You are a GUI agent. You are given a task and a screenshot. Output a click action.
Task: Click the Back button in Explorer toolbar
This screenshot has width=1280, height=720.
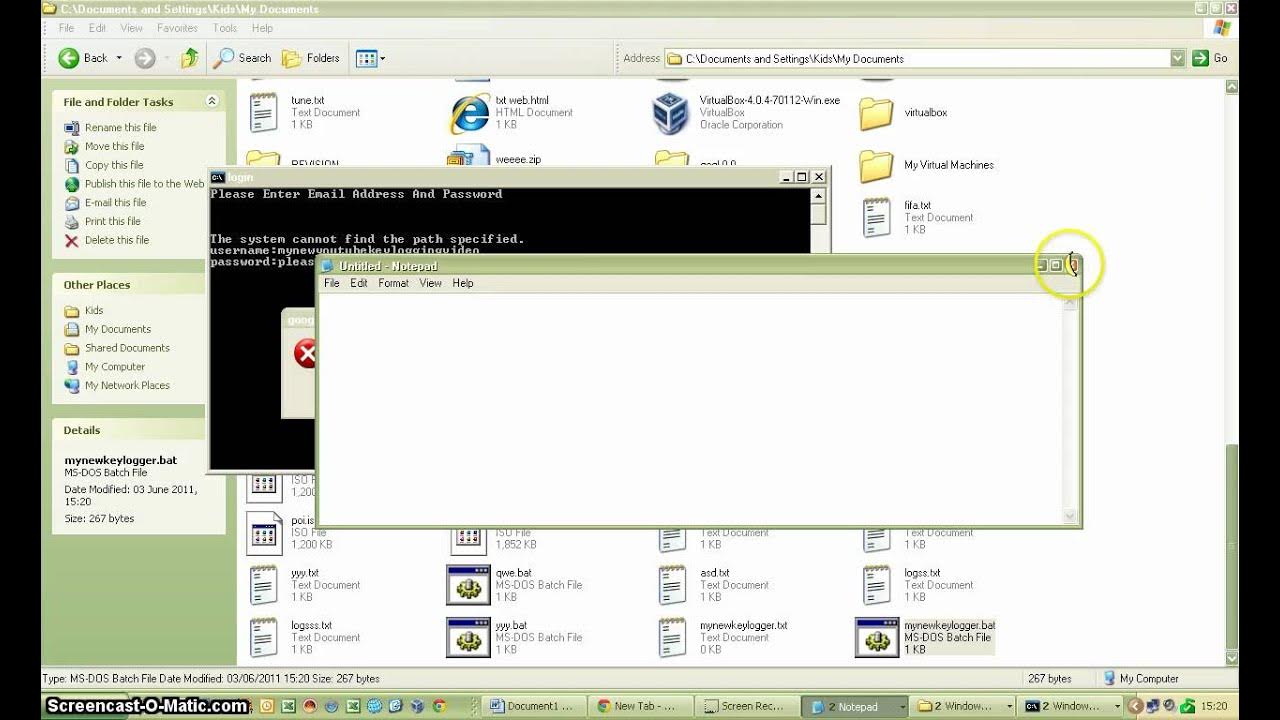[x=83, y=58]
